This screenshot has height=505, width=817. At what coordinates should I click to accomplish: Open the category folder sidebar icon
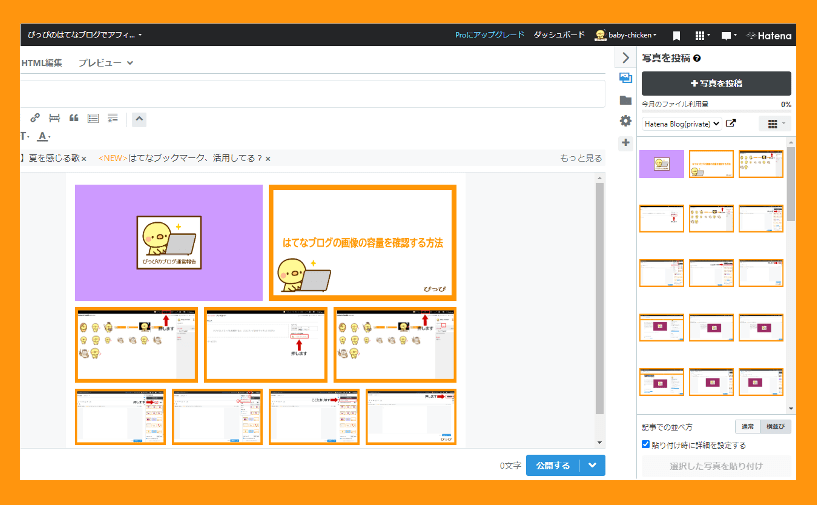pos(626,100)
